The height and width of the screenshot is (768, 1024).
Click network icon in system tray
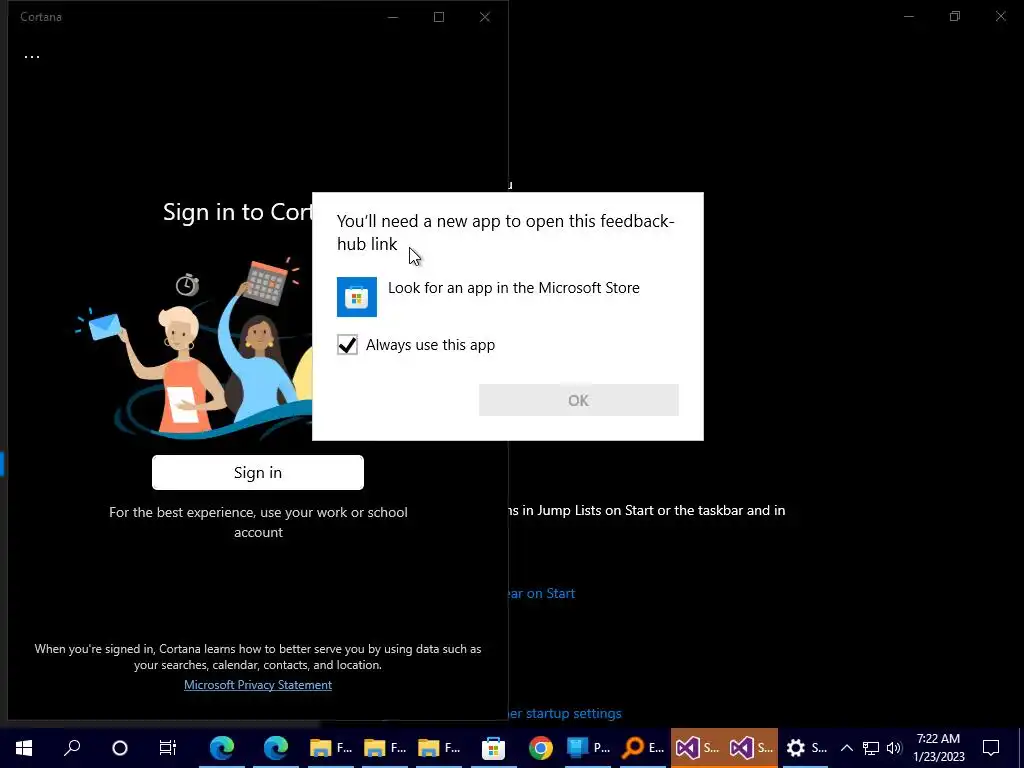point(871,748)
